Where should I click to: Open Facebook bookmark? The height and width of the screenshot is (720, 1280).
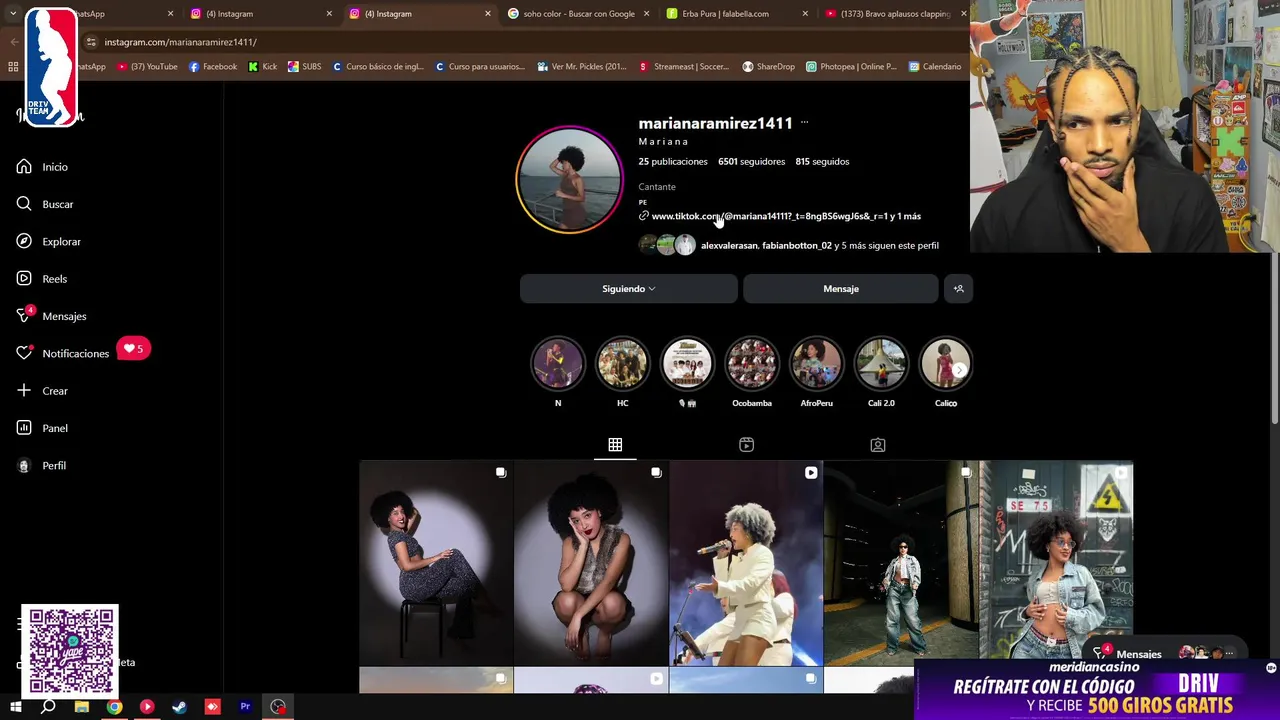point(213,67)
